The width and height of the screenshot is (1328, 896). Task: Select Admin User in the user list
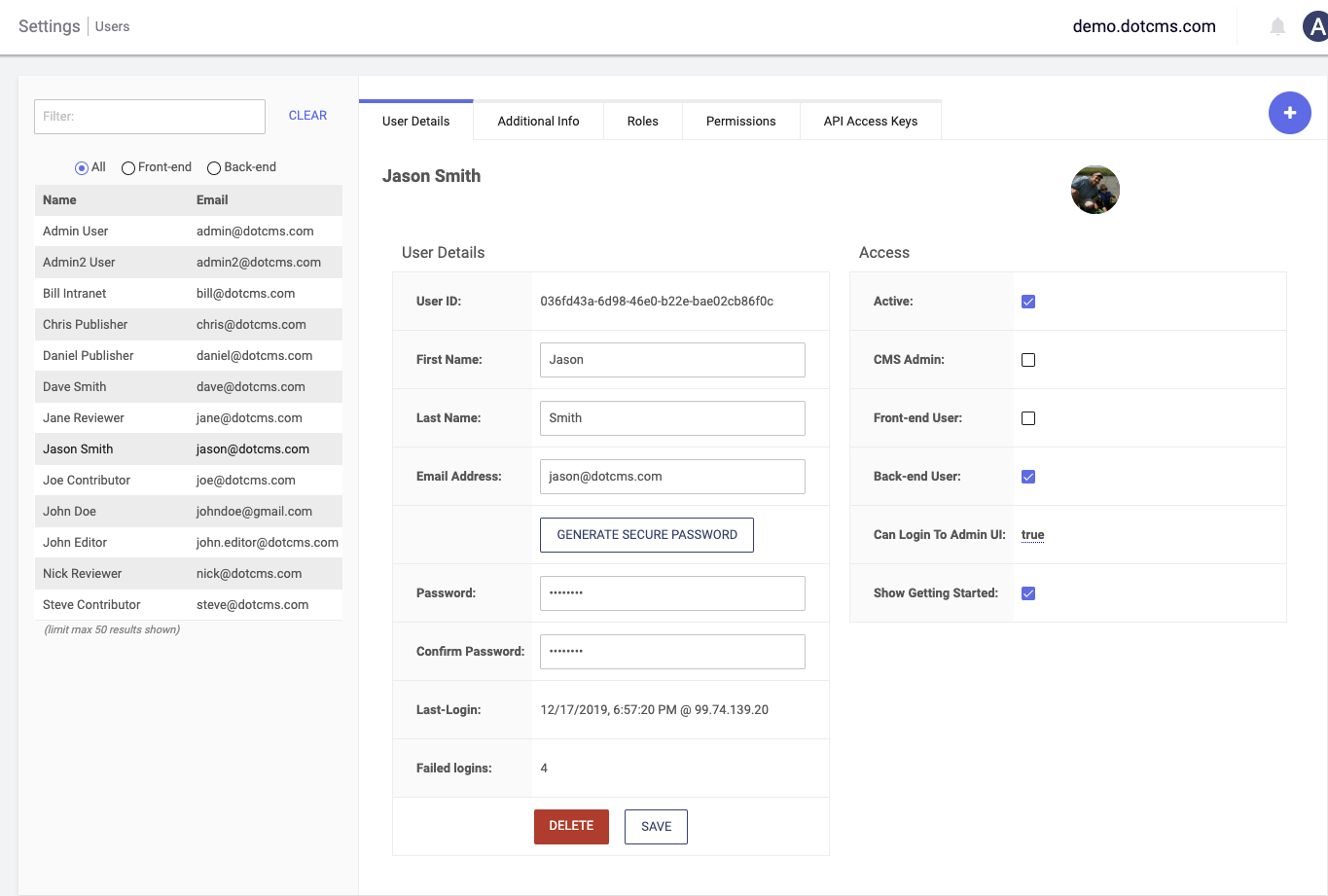pos(189,232)
